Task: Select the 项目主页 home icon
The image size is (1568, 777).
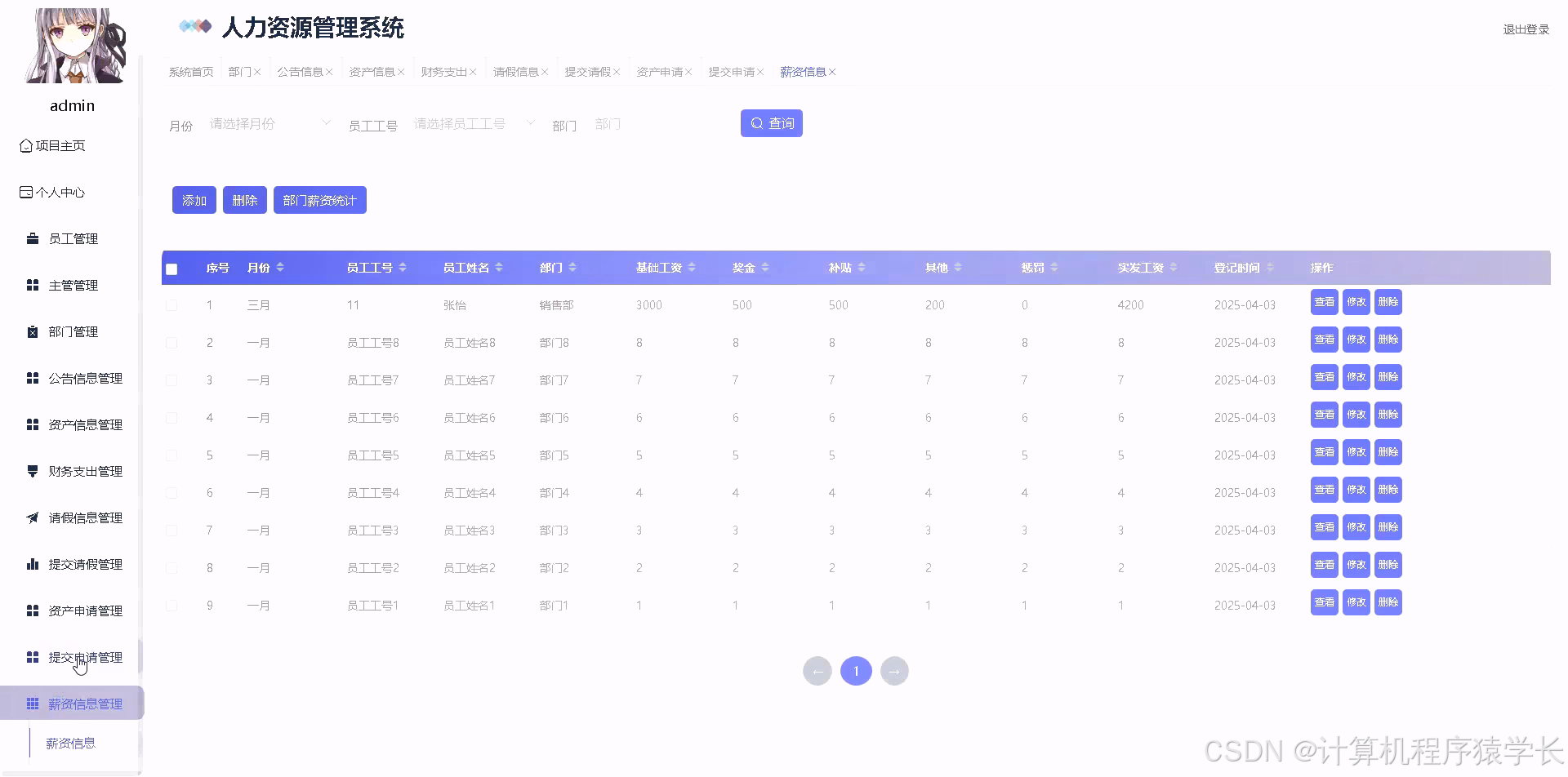Action: [x=24, y=144]
